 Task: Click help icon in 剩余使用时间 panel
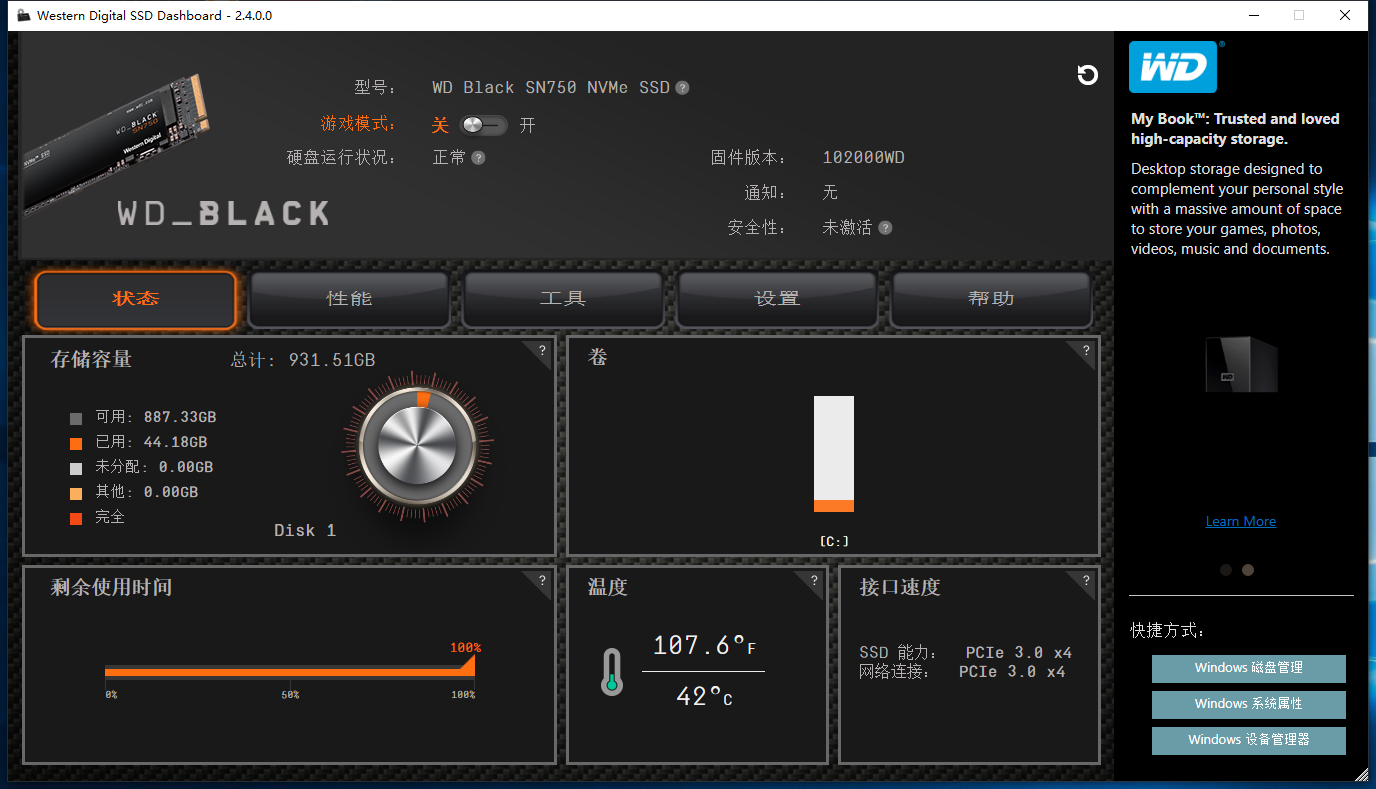pos(541,581)
